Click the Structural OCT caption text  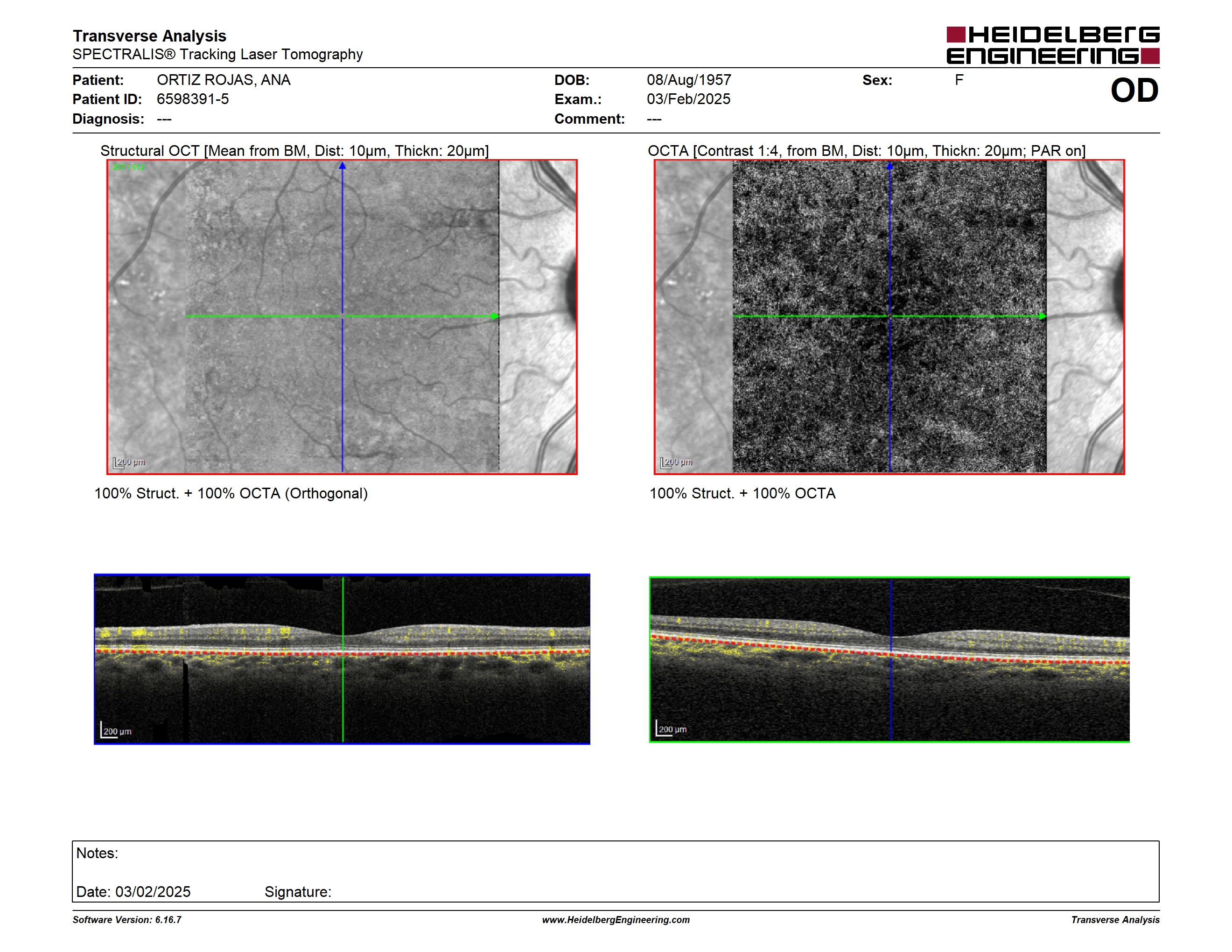point(294,151)
